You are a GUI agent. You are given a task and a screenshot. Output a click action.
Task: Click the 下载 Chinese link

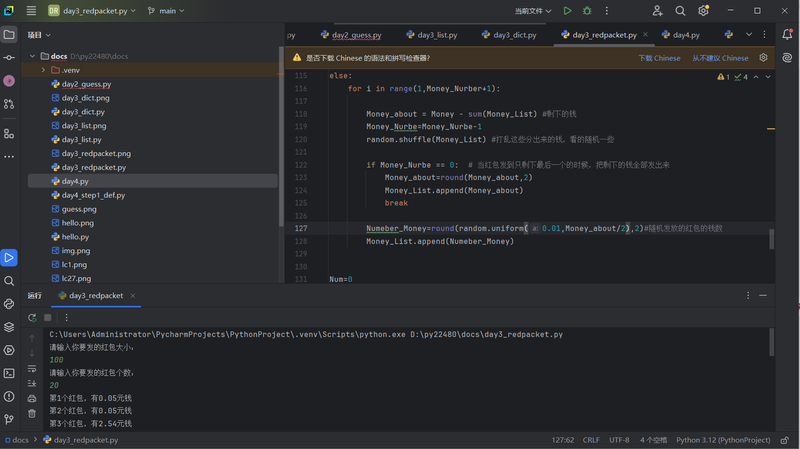tap(659, 58)
